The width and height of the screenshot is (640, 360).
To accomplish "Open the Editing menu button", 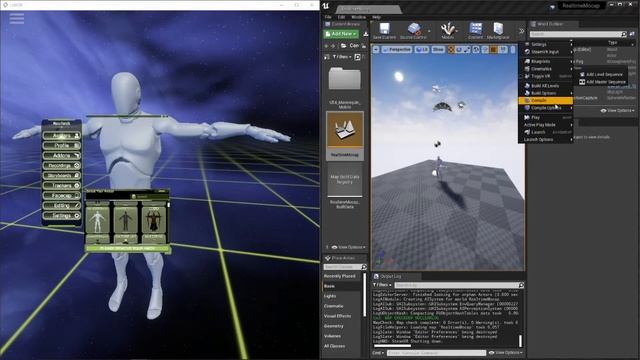I will click(62, 205).
